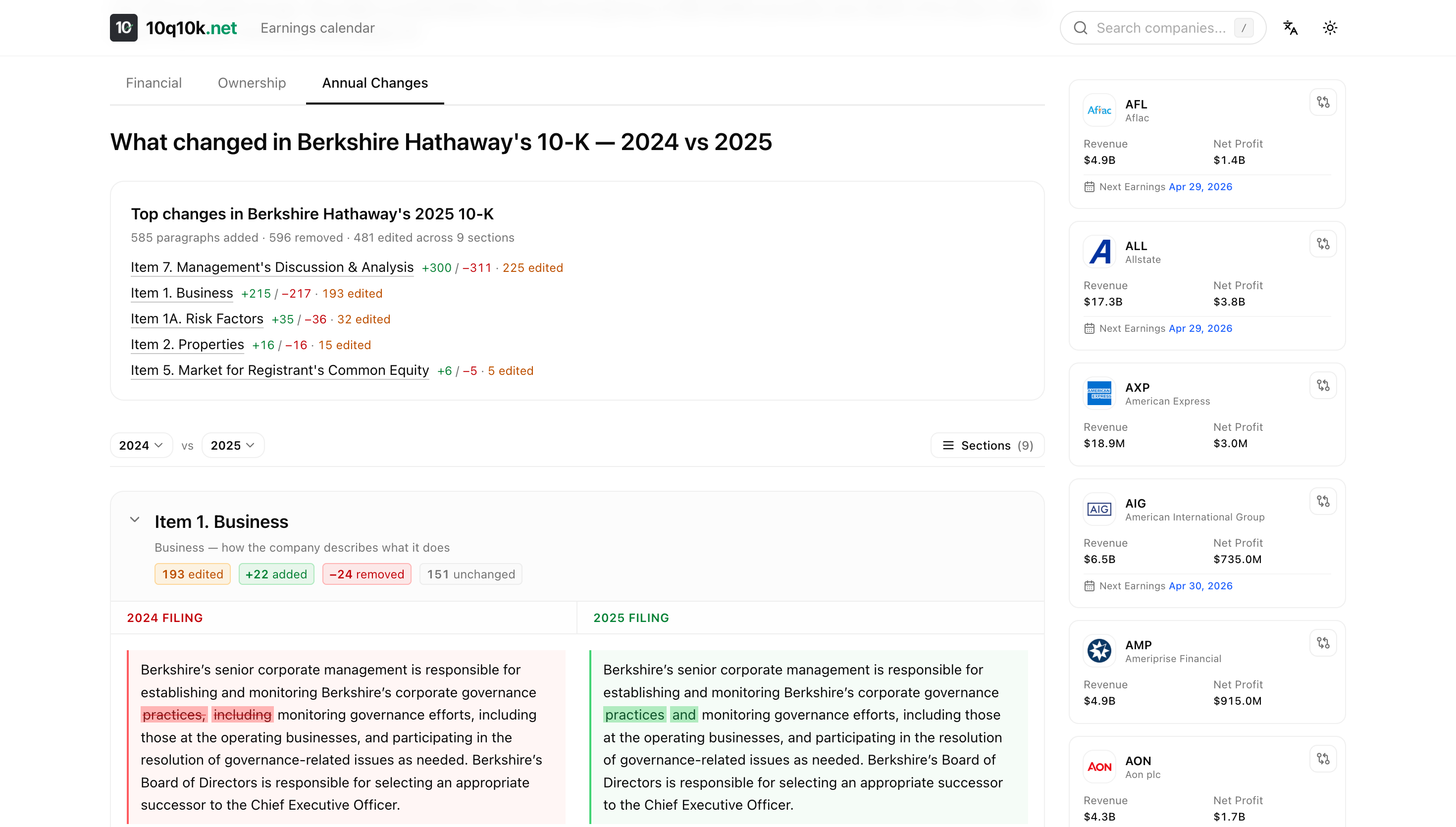1456x827 pixels.
Task: Open Earnings calendar from the header
Action: click(x=317, y=27)
